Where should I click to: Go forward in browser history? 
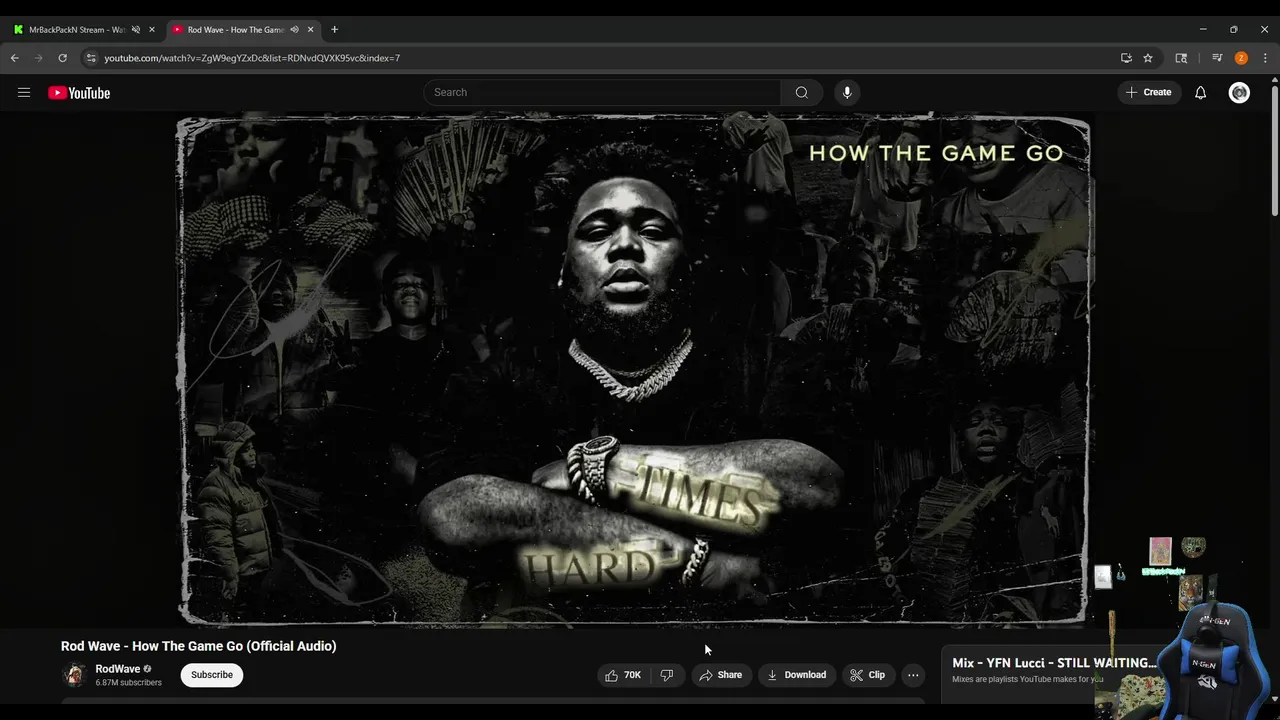(x=39, y=58)
